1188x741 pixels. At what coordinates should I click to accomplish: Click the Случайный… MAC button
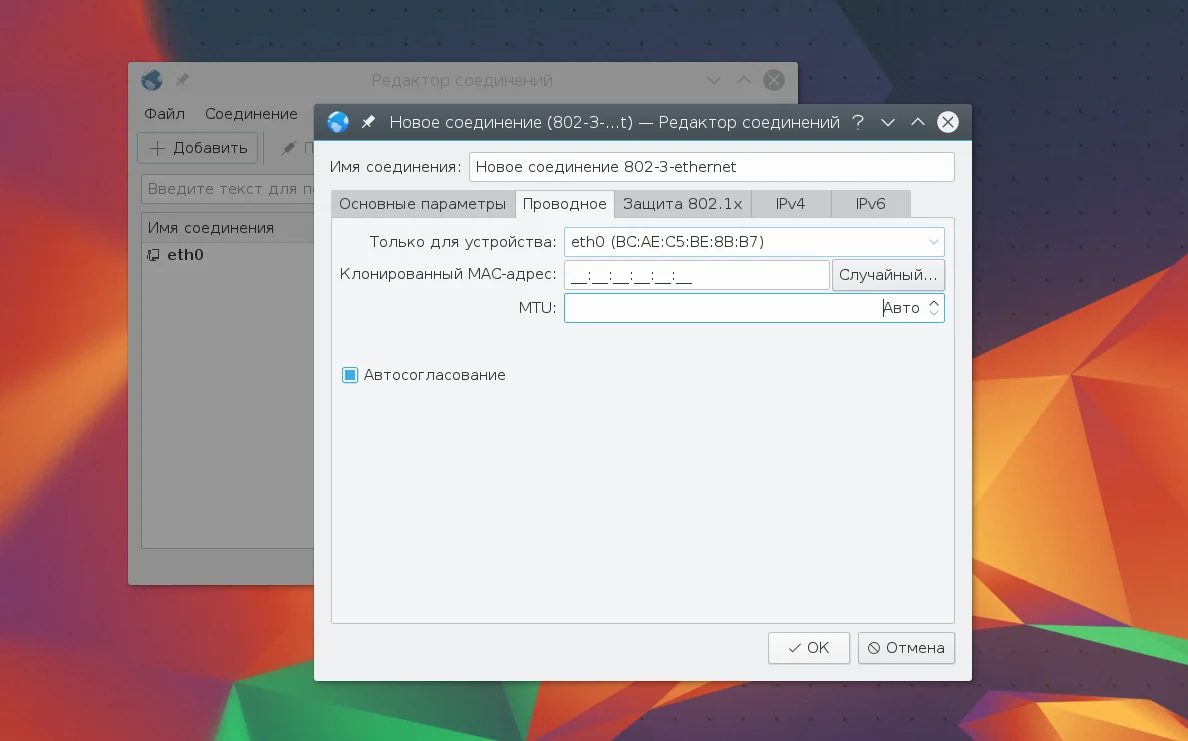(888, 275)
